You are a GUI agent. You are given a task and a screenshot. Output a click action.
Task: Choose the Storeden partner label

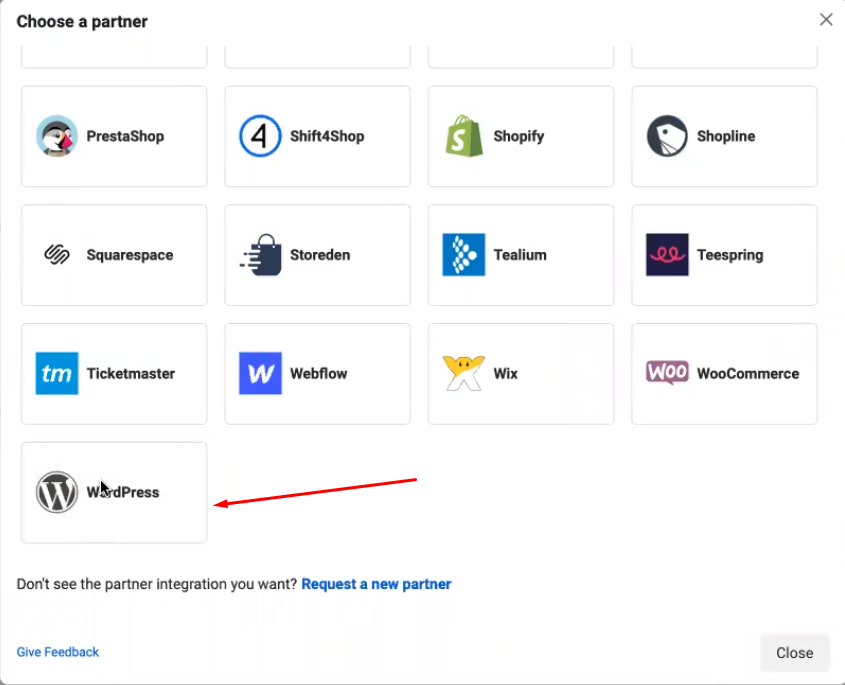point(320,255)
